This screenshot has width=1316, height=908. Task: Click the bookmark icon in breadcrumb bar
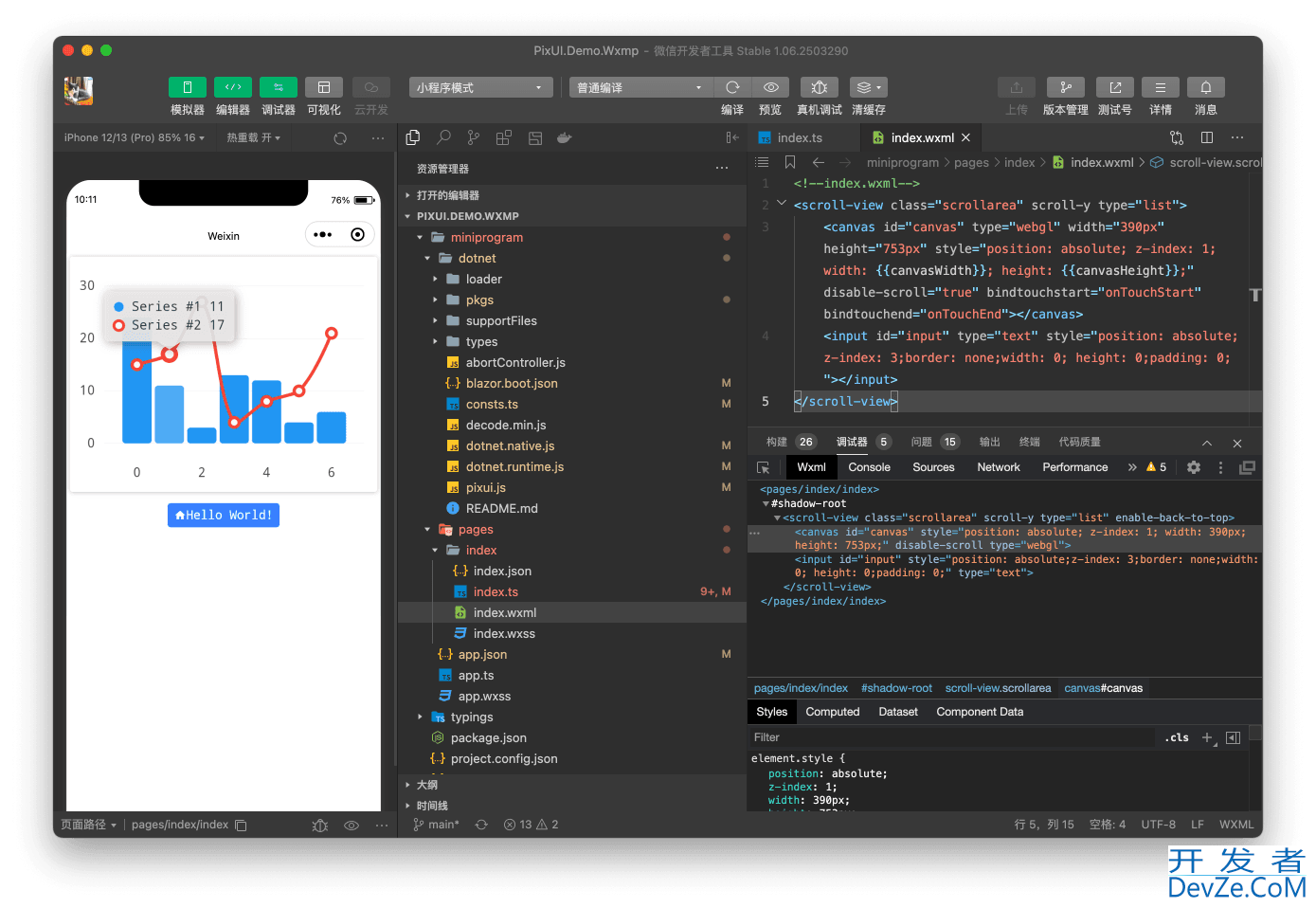[790, 162]
